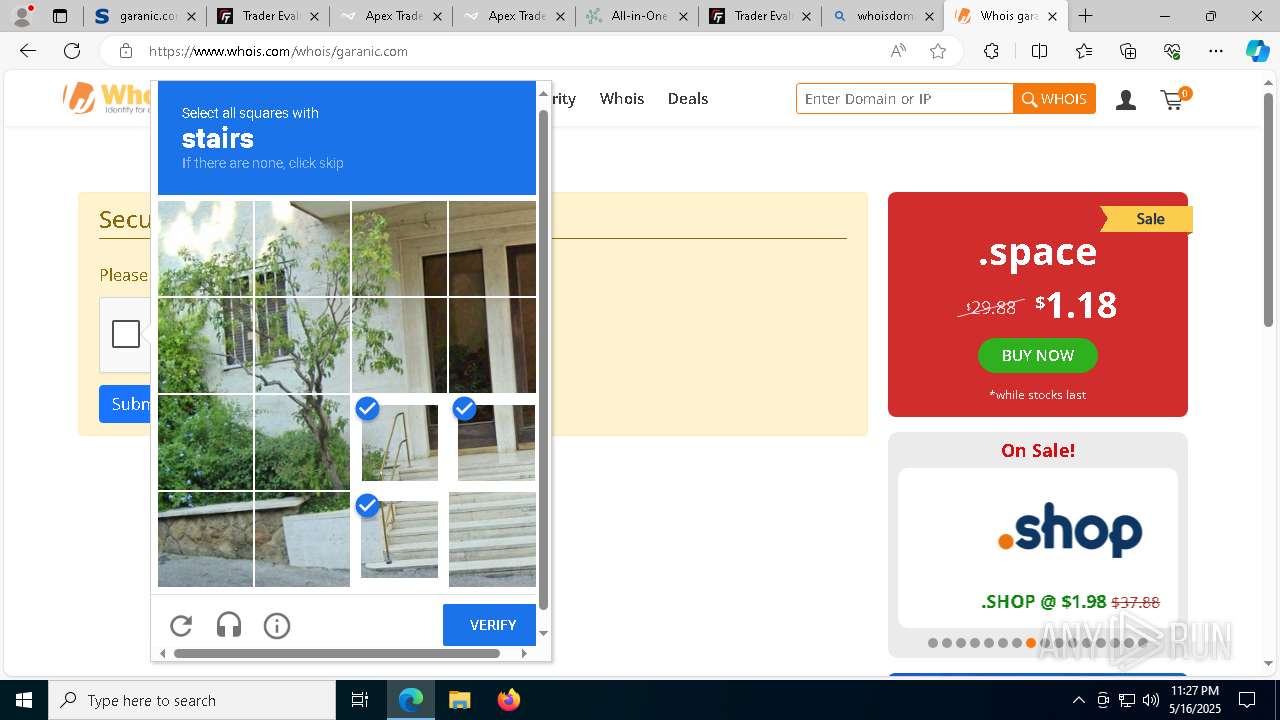Open a new browser tab

(x=1085, y=16)
